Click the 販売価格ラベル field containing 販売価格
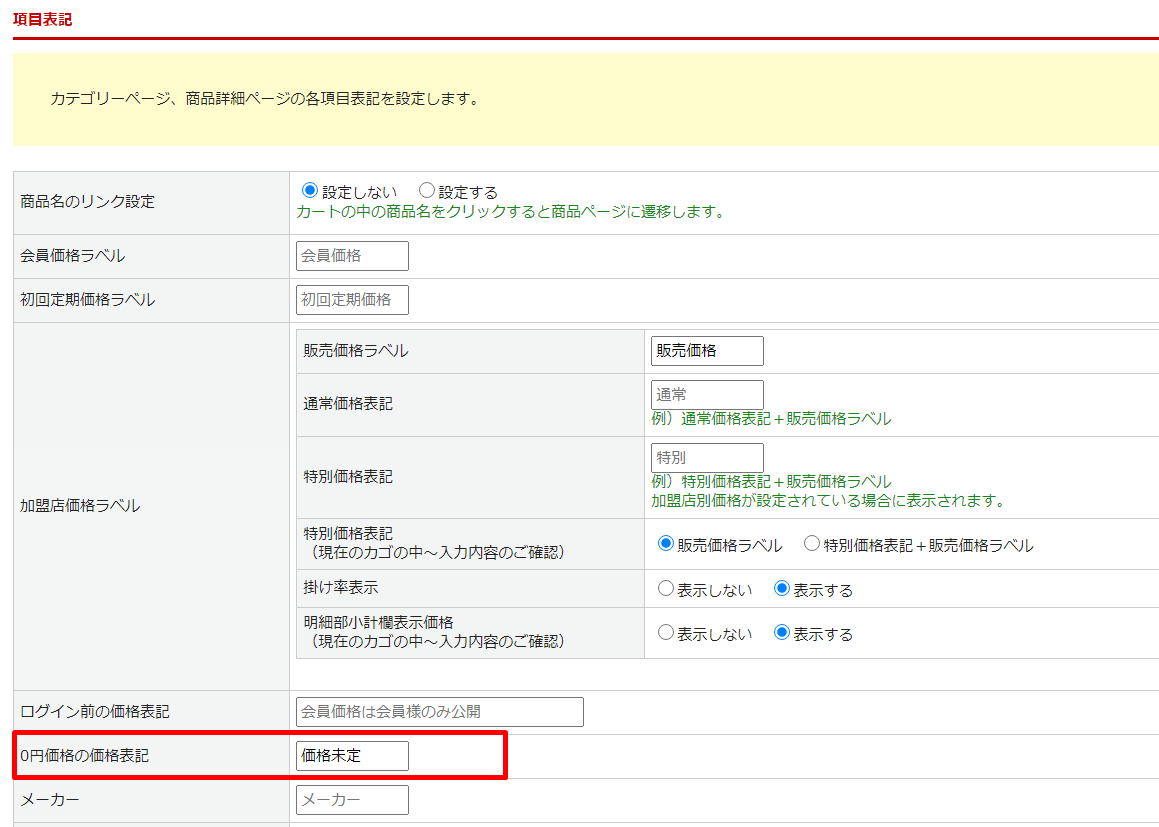This screenshot has height=827, width=1159. pos(707,351)
